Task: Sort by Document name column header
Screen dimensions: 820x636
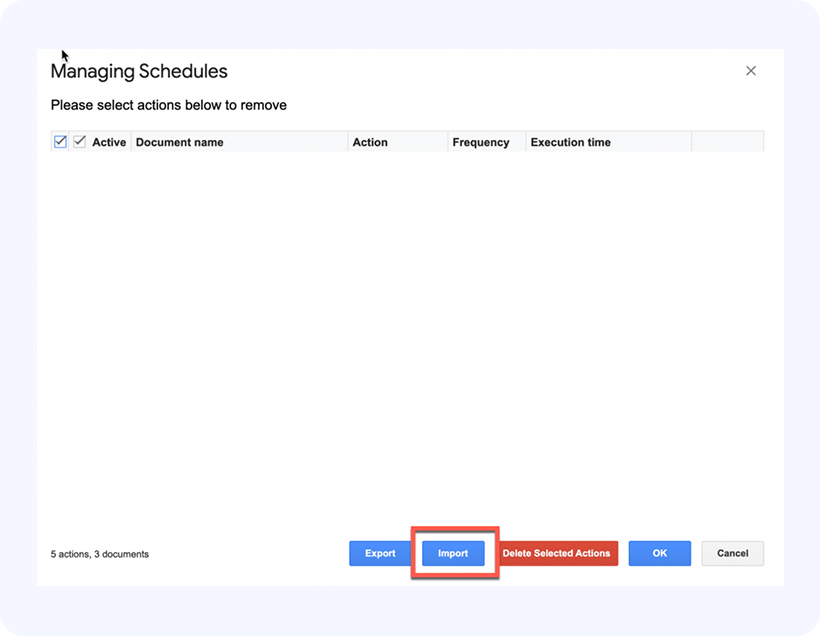Action: click(180, 142)
